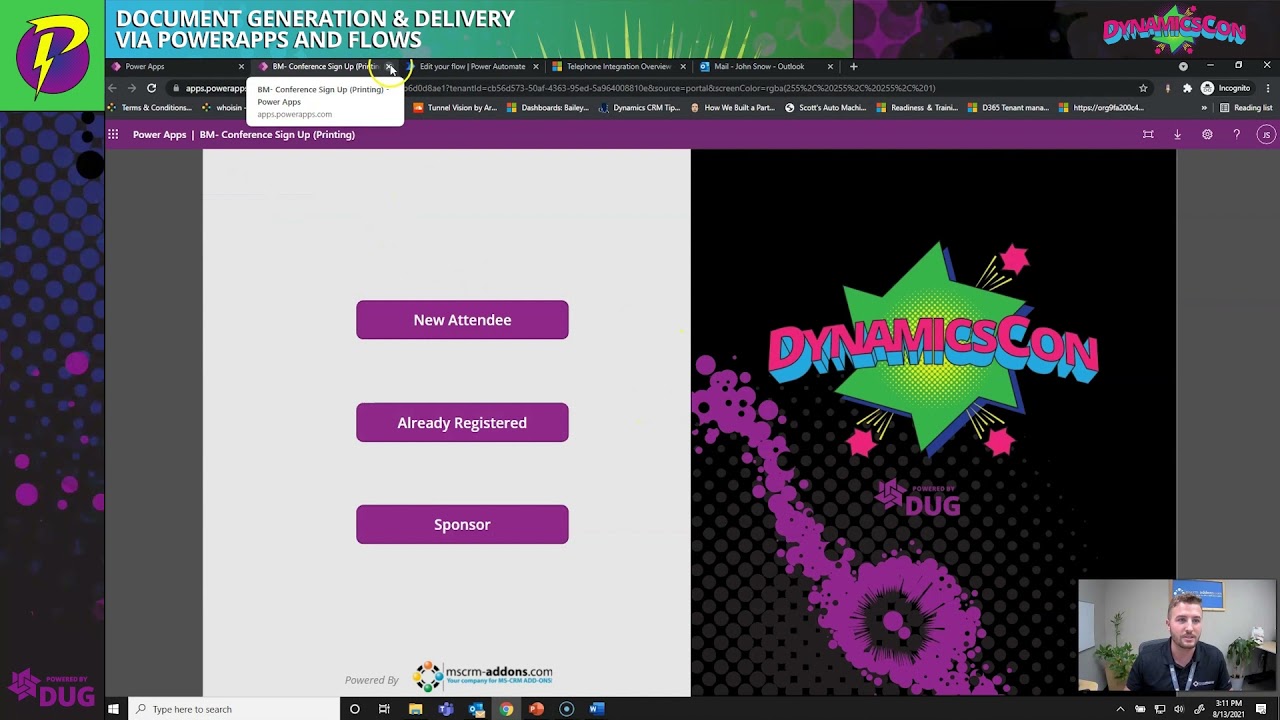The height and width of the screenshot is (720, 1280).
Task: Click the taskbar clock showing 3:11 PM
Action: 1228,709
